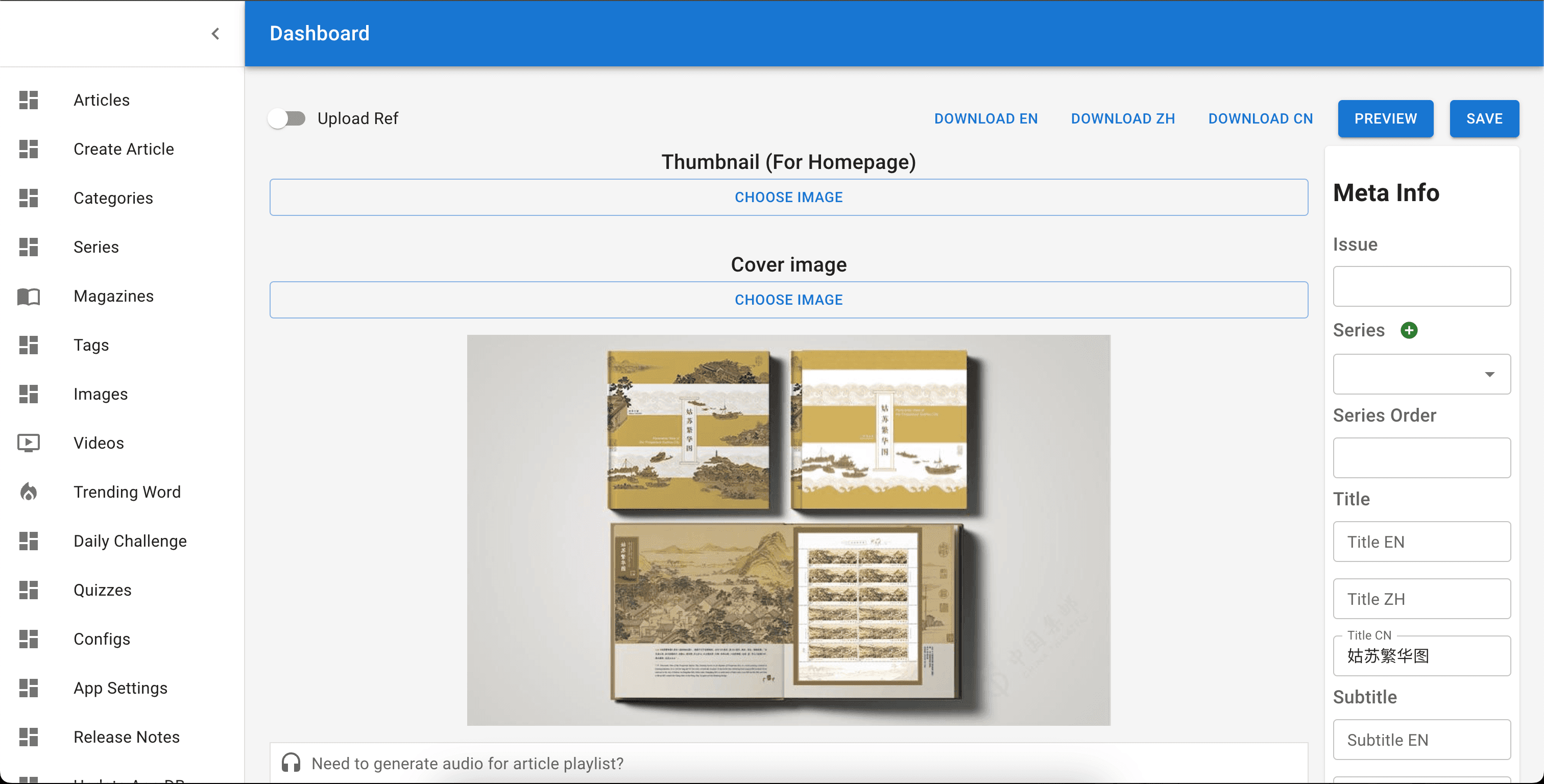Click the Configs sidebar icon
This screenshot has width=1544, height=784.
click(x=28, y=639)
